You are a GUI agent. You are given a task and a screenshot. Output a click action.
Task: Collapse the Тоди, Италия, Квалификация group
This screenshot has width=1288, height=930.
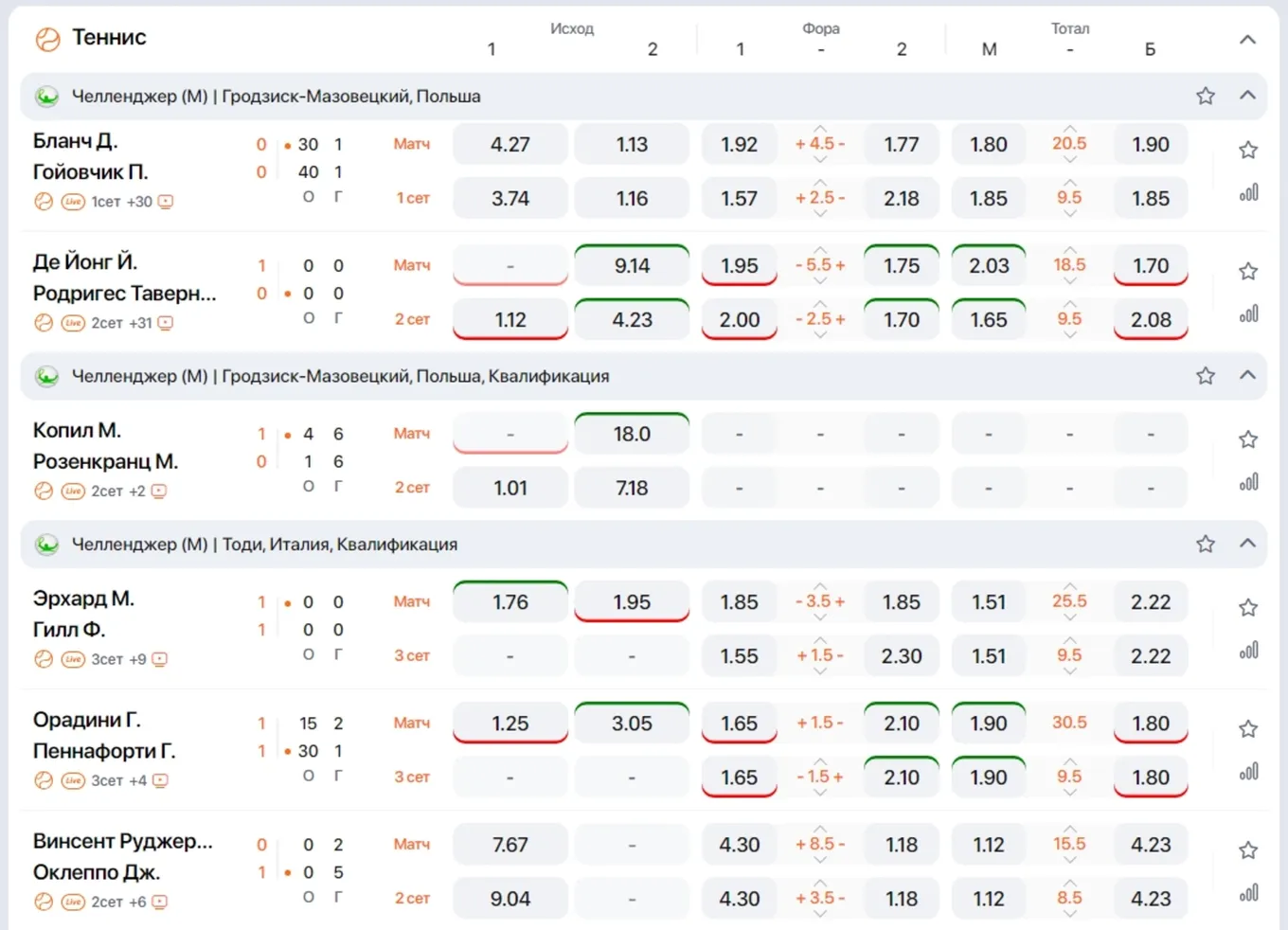point(1247,543)
